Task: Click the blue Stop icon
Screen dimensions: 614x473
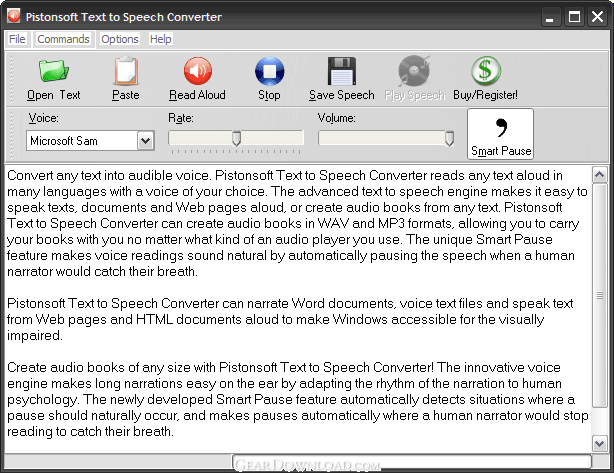Action: pos(269,71)
